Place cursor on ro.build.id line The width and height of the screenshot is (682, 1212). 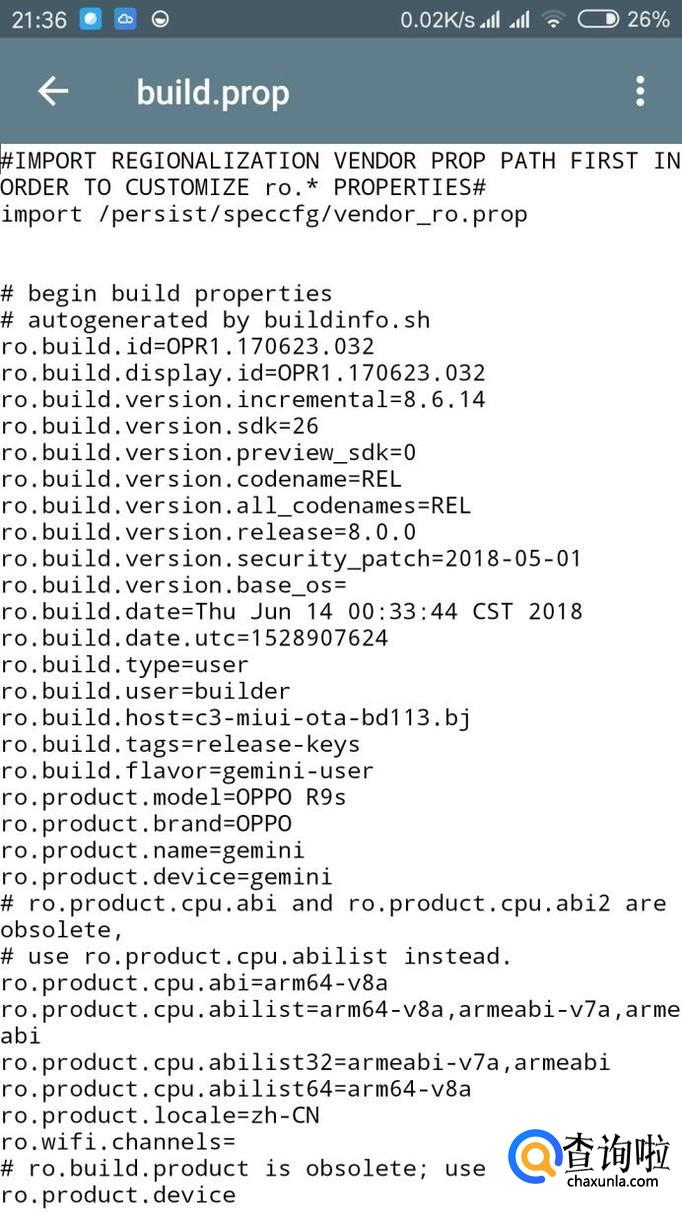point(188,347)
